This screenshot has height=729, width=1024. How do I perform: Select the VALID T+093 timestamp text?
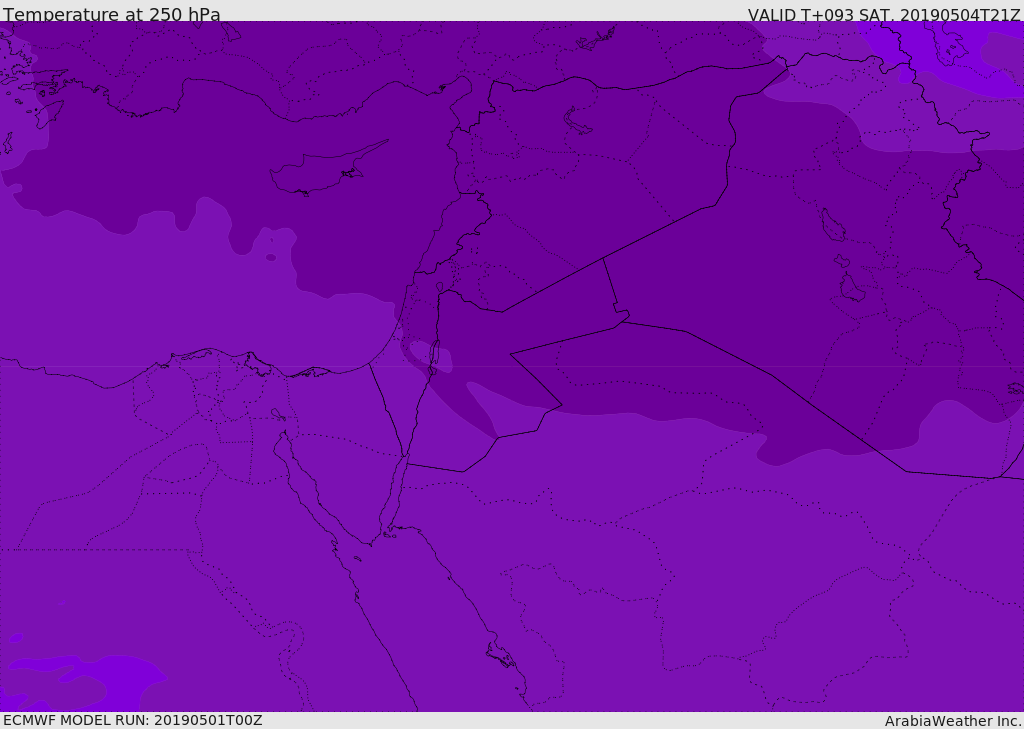tap(884, 15)
